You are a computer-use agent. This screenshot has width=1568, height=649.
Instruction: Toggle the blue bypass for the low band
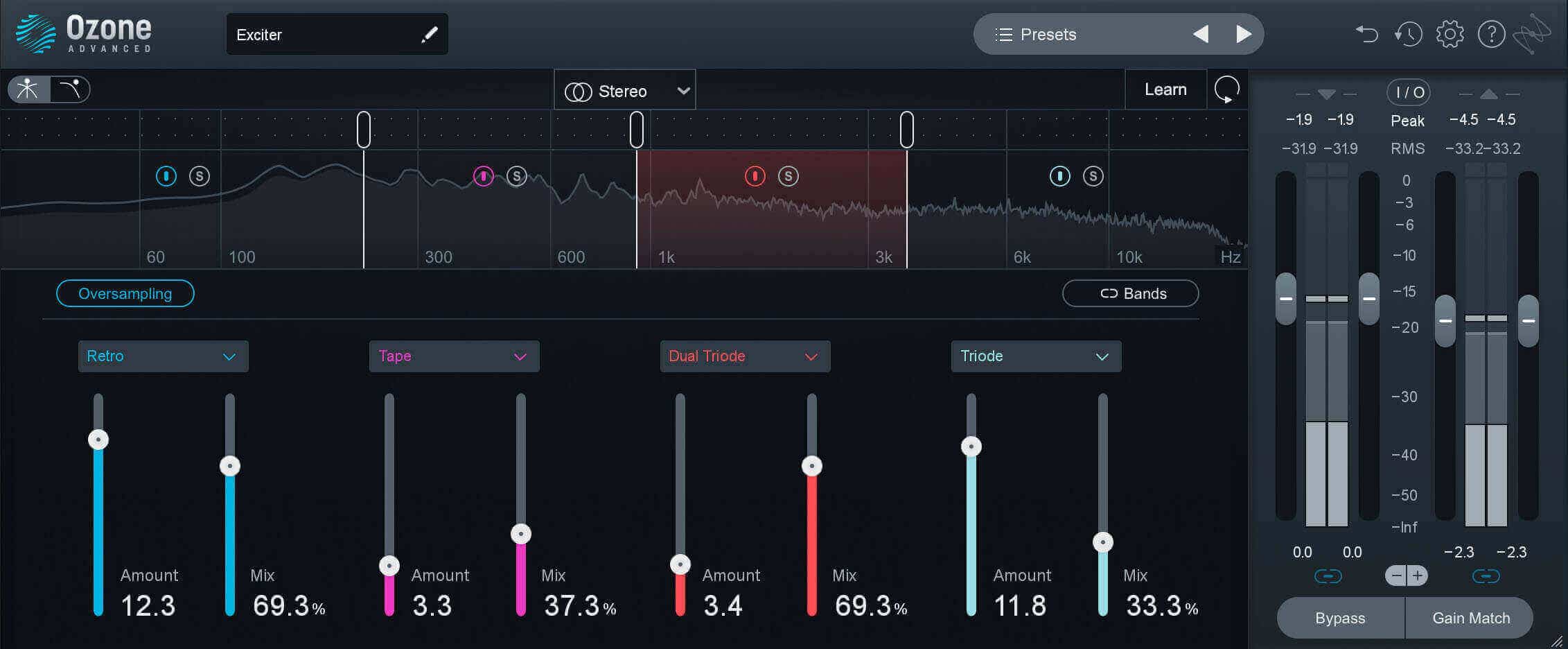(x=166, y=176)
